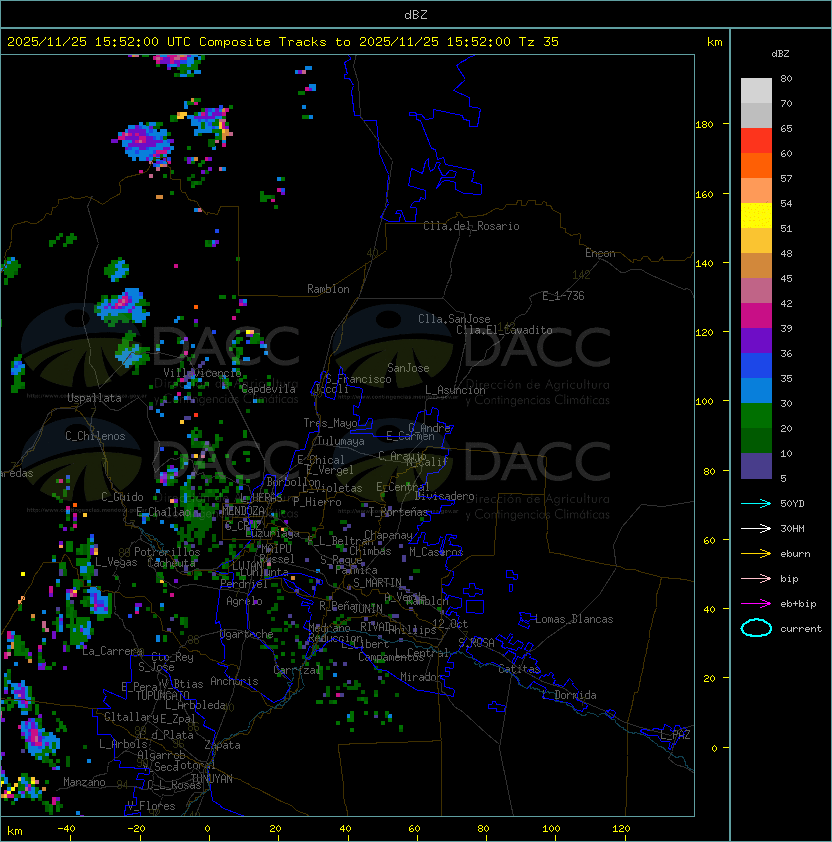Click the Lomas_Blancas map label

pos(574,619)
